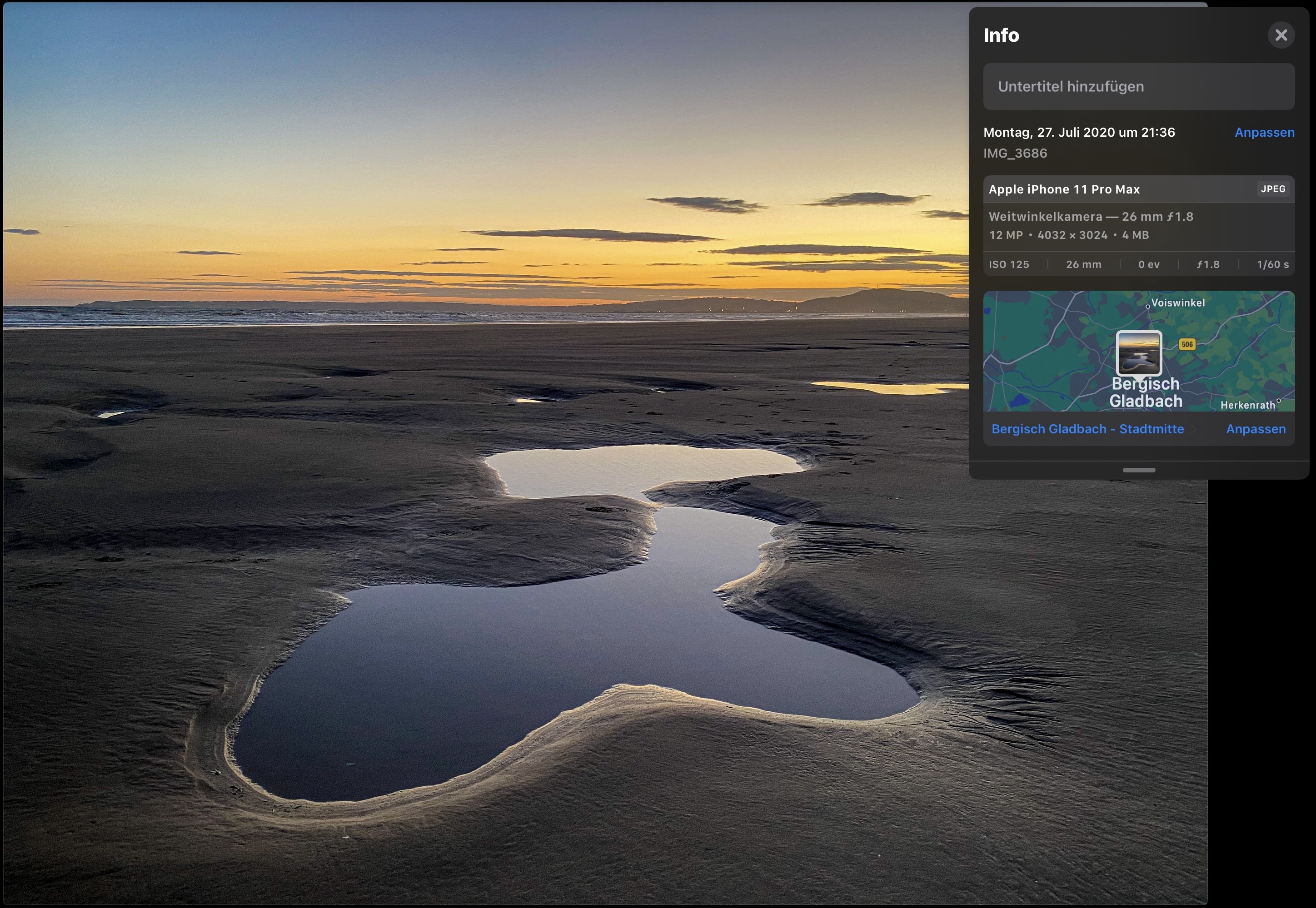The width and height of the screenshot is (1316, 908).
Task: Open 'Bergisch Gladbach - Stadtmitte' location link
Action: pos(1087,429)
